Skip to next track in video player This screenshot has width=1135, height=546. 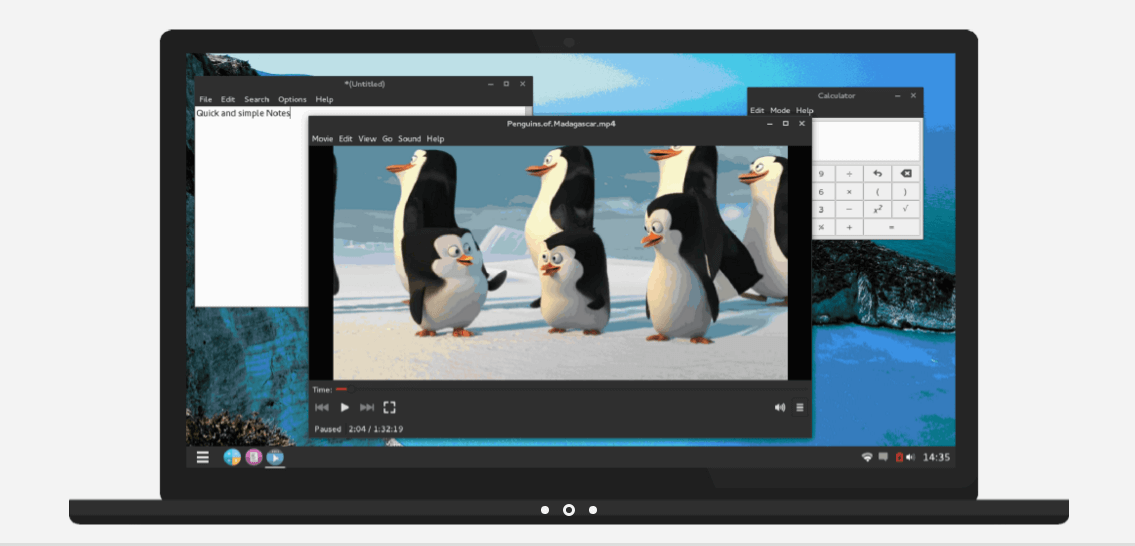click(367, 408)
